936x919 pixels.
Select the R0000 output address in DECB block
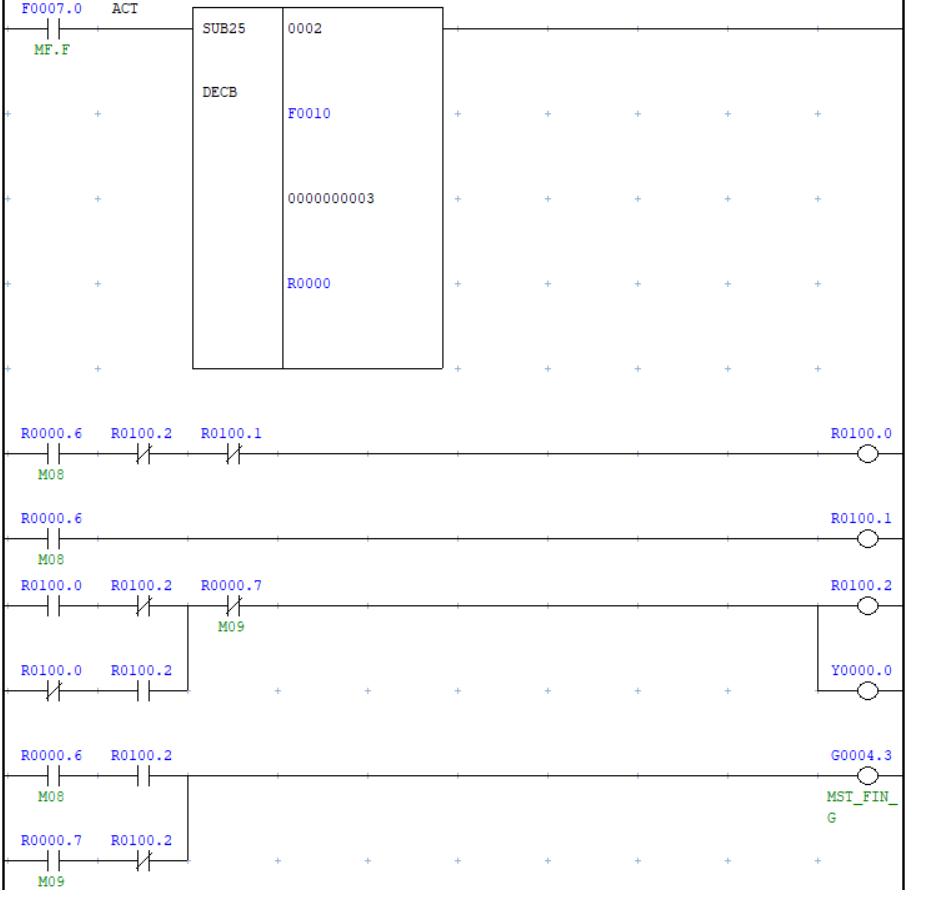pos(307,284)
